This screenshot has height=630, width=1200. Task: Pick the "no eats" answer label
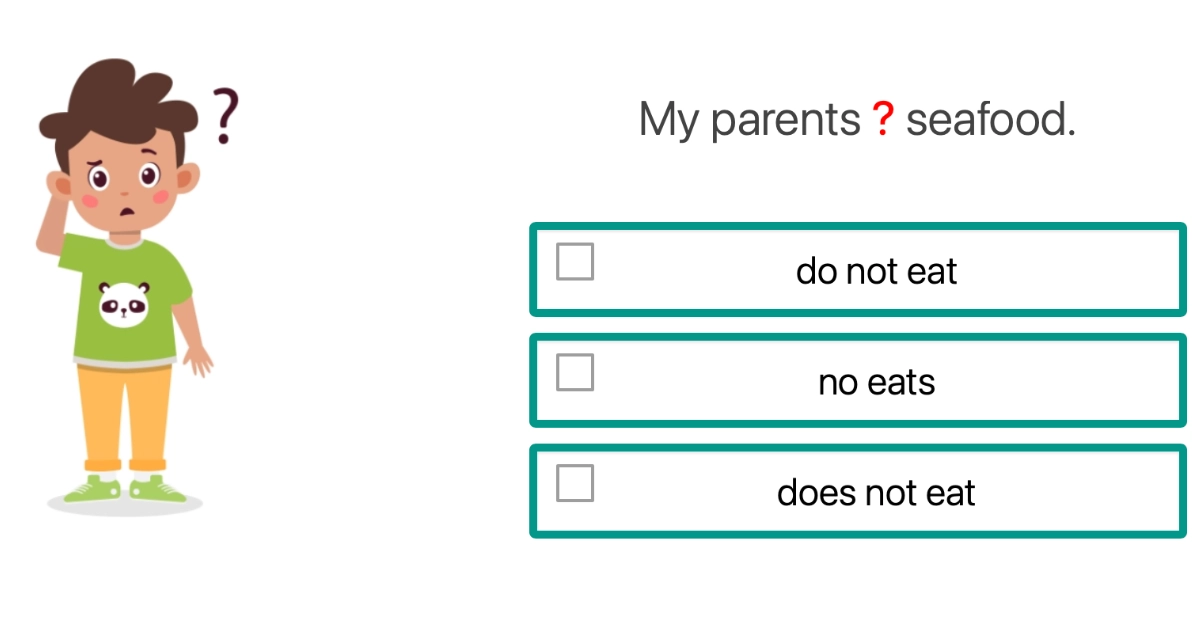[x=876, y=382]
